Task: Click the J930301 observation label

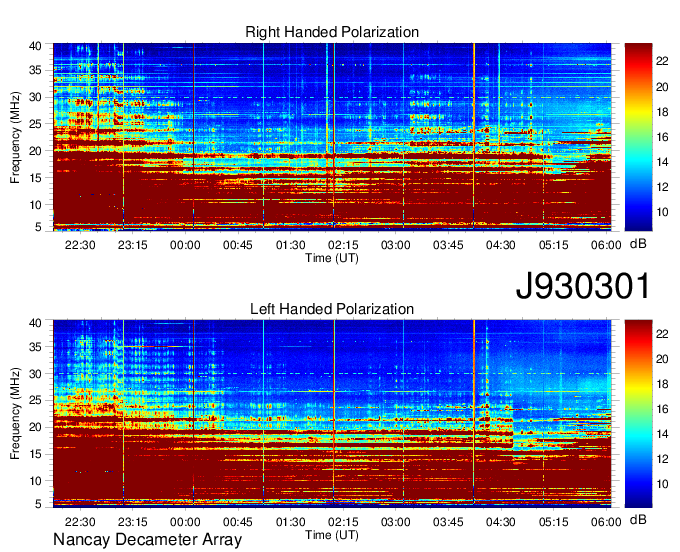Action: 583,286
